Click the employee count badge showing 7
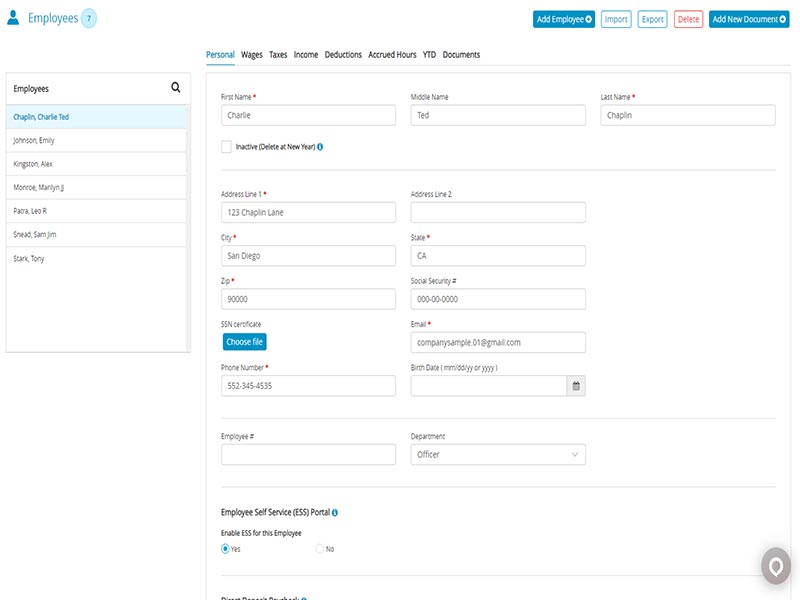 pyautogui.click(x=87, y=17)
